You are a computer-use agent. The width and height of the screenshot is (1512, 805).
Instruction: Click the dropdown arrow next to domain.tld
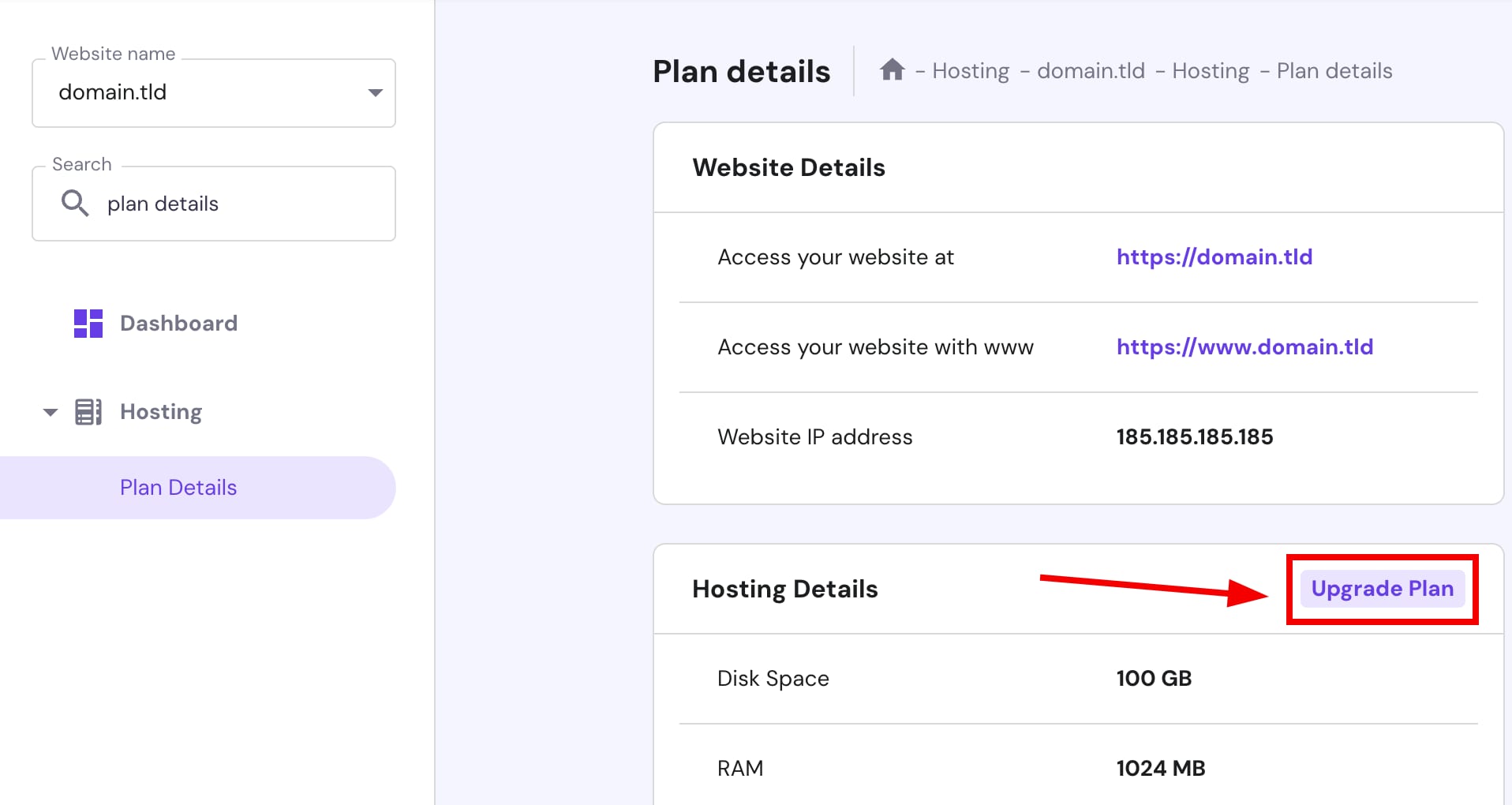pos(374,92)
